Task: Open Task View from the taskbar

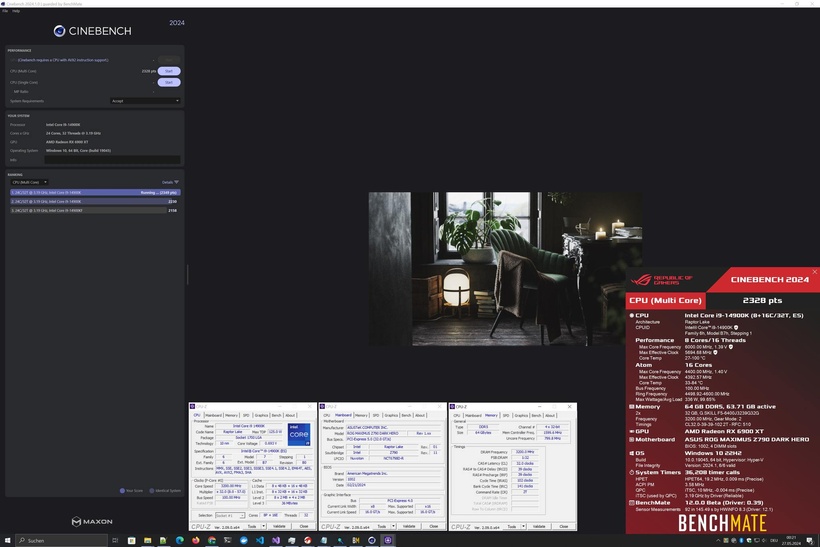Action: click(115, 540)
